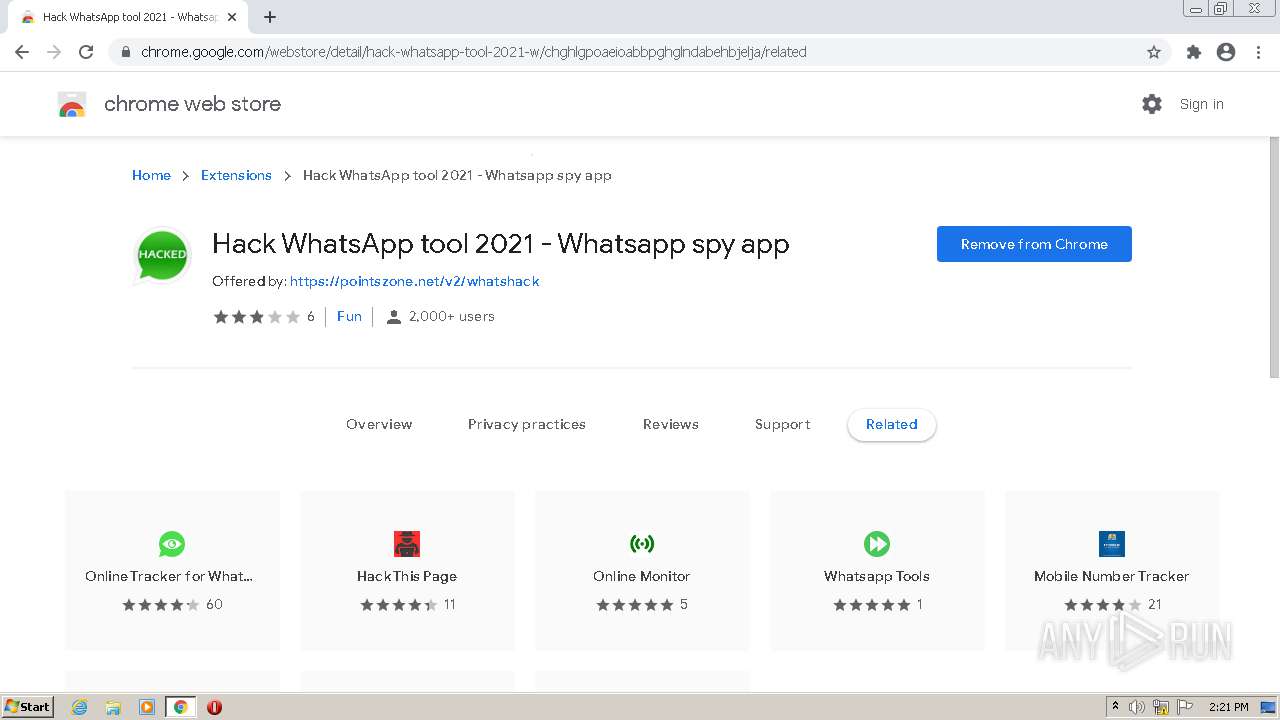The image size is (1280, 720).
Task: Close the Hack WhatsApp tool tab
Action: [232, 17]
